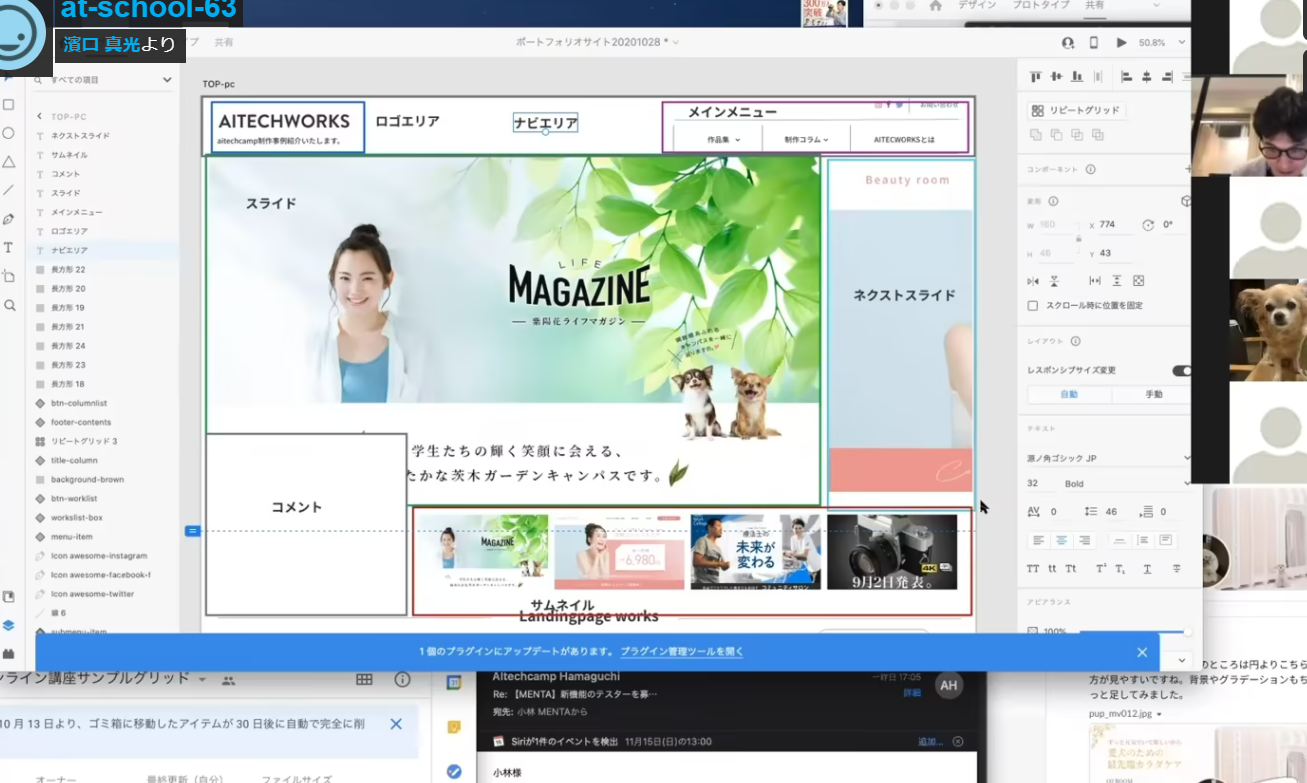Align text left in Text panel

coord(1038,540)
